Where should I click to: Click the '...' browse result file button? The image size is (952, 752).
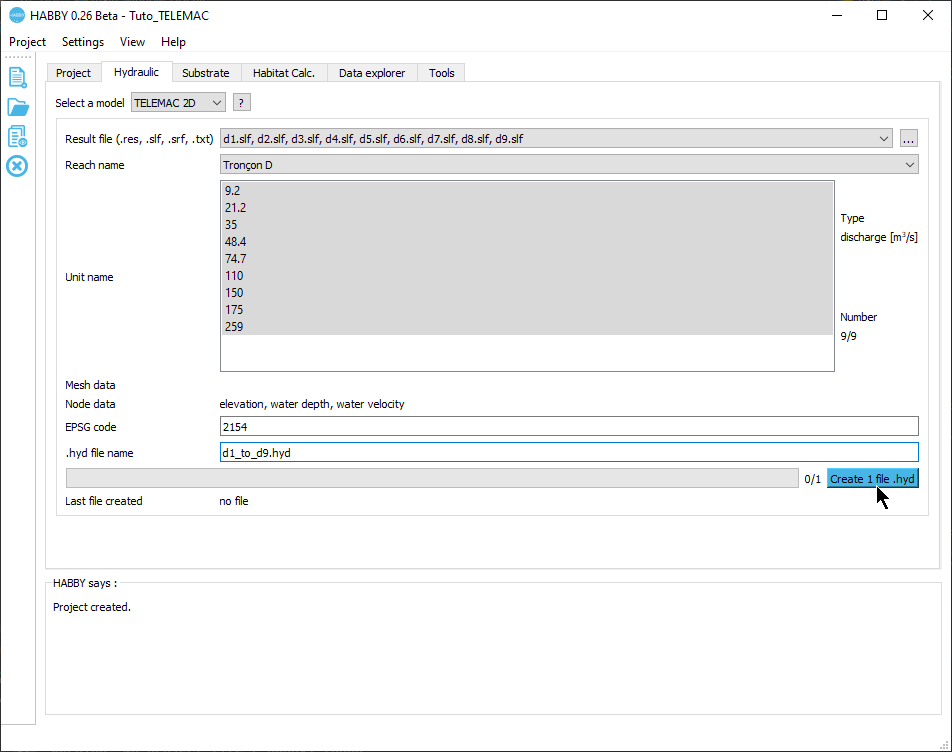point(908,139)
